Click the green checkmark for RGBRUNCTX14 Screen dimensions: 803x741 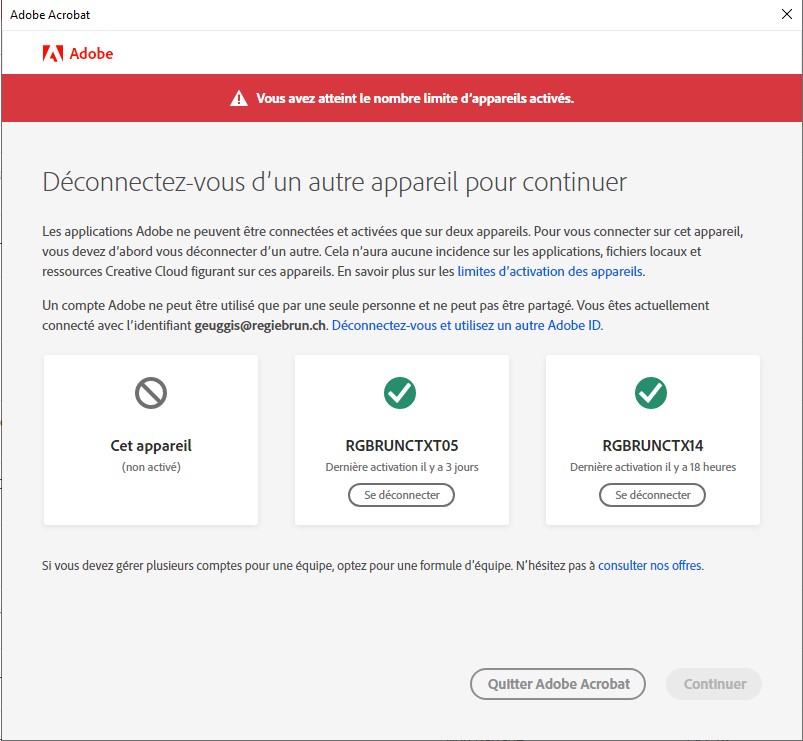[651, 394]
